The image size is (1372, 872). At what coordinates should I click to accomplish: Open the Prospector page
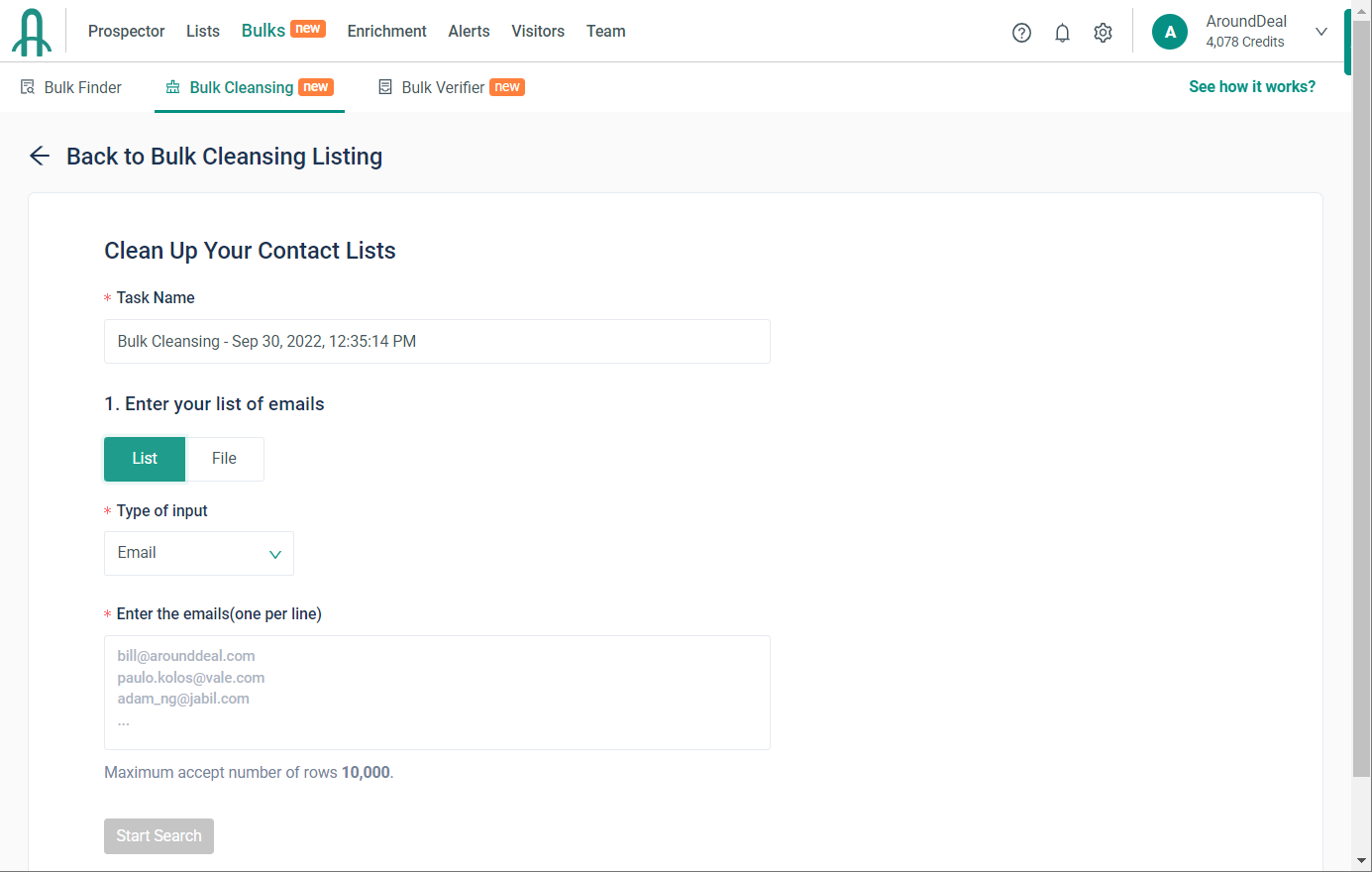point(126,32)
